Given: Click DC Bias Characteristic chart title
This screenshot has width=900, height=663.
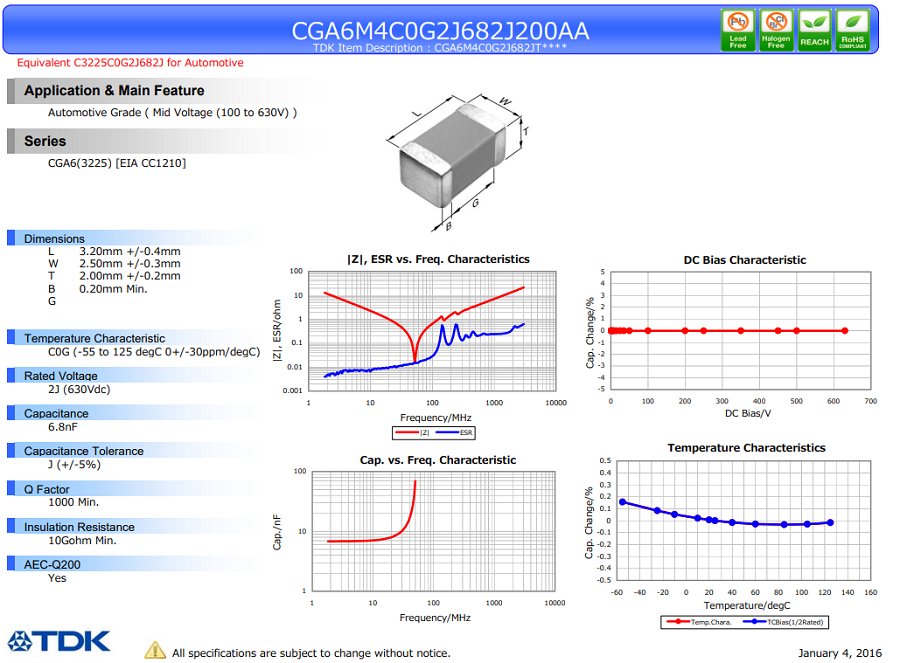Looking at the screenshot, I should [x=744, y=260].
